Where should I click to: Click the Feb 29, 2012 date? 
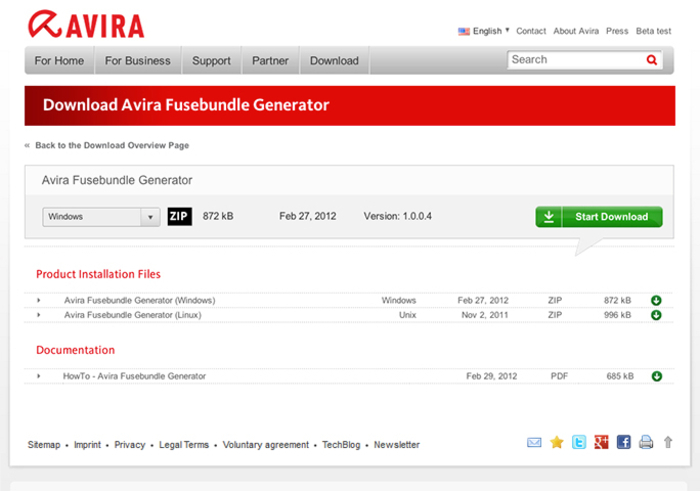point(492,376)
